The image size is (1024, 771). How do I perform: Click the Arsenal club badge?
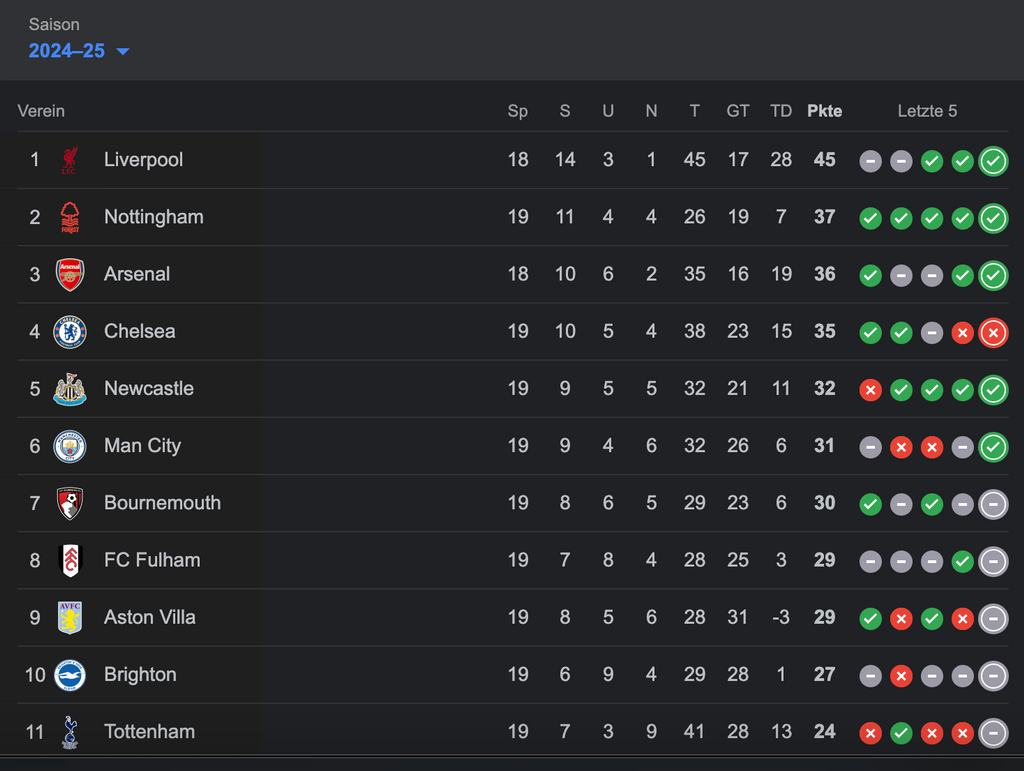coord(69,274)
